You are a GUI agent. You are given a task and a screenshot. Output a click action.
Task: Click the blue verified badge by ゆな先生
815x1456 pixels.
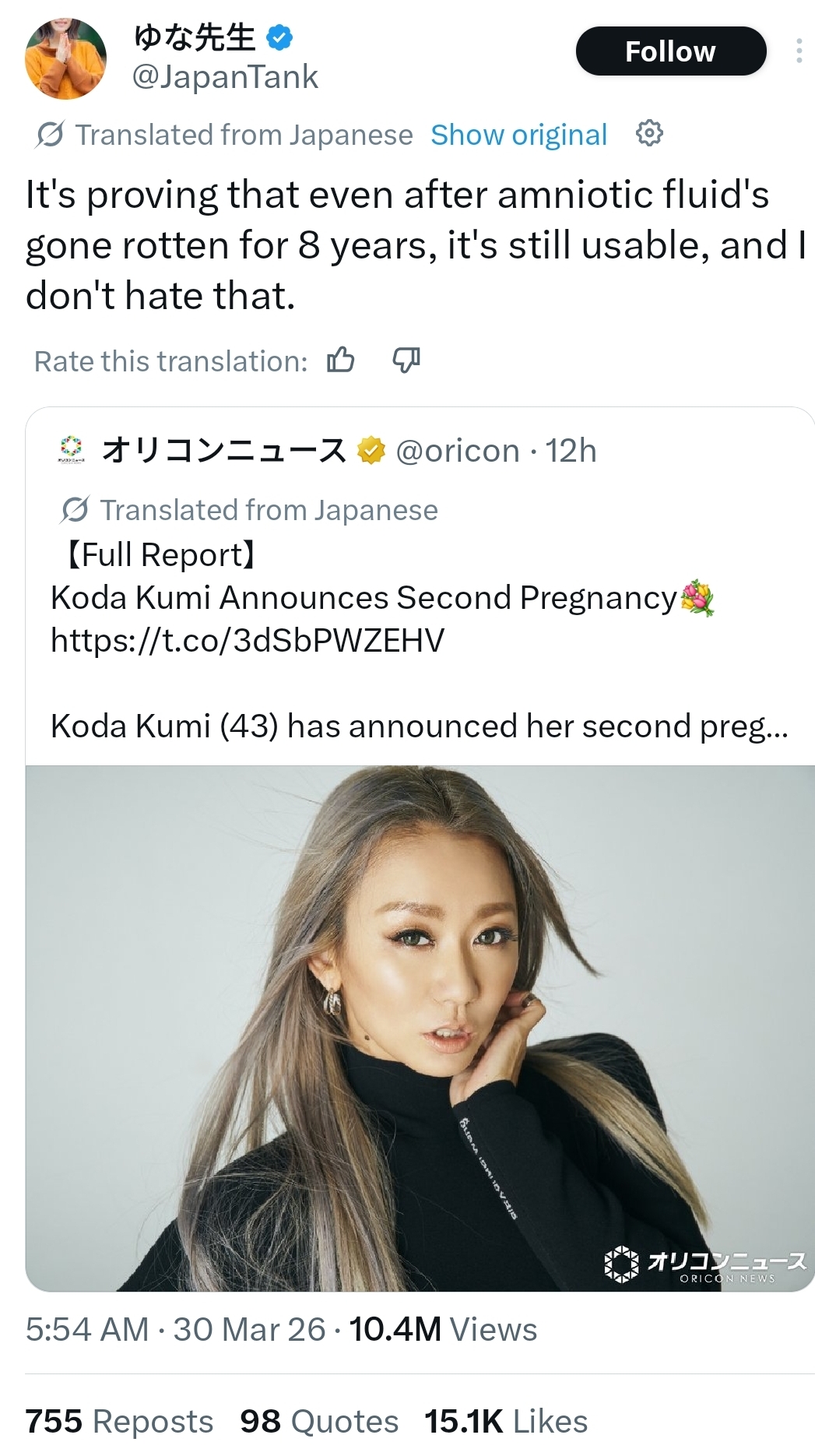279,37
